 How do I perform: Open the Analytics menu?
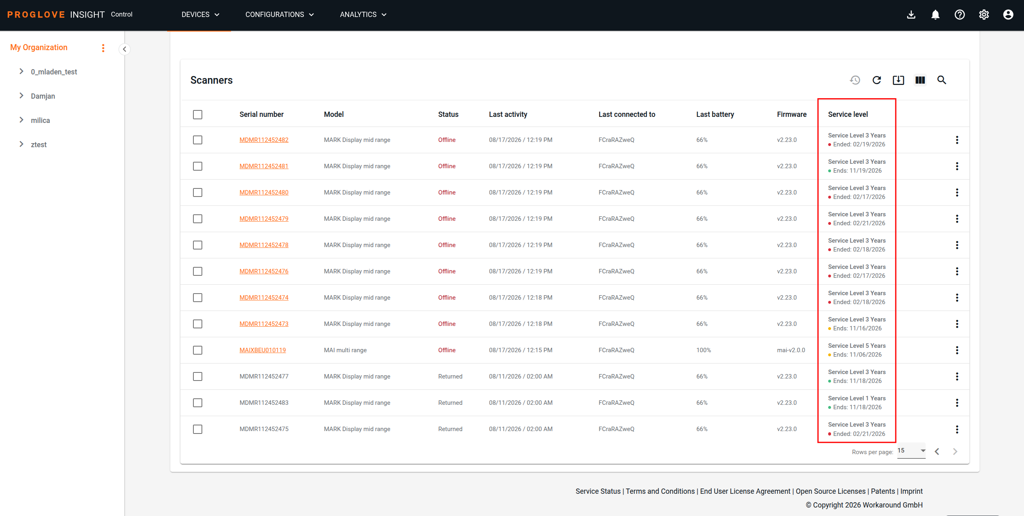[x=363, y=15]
